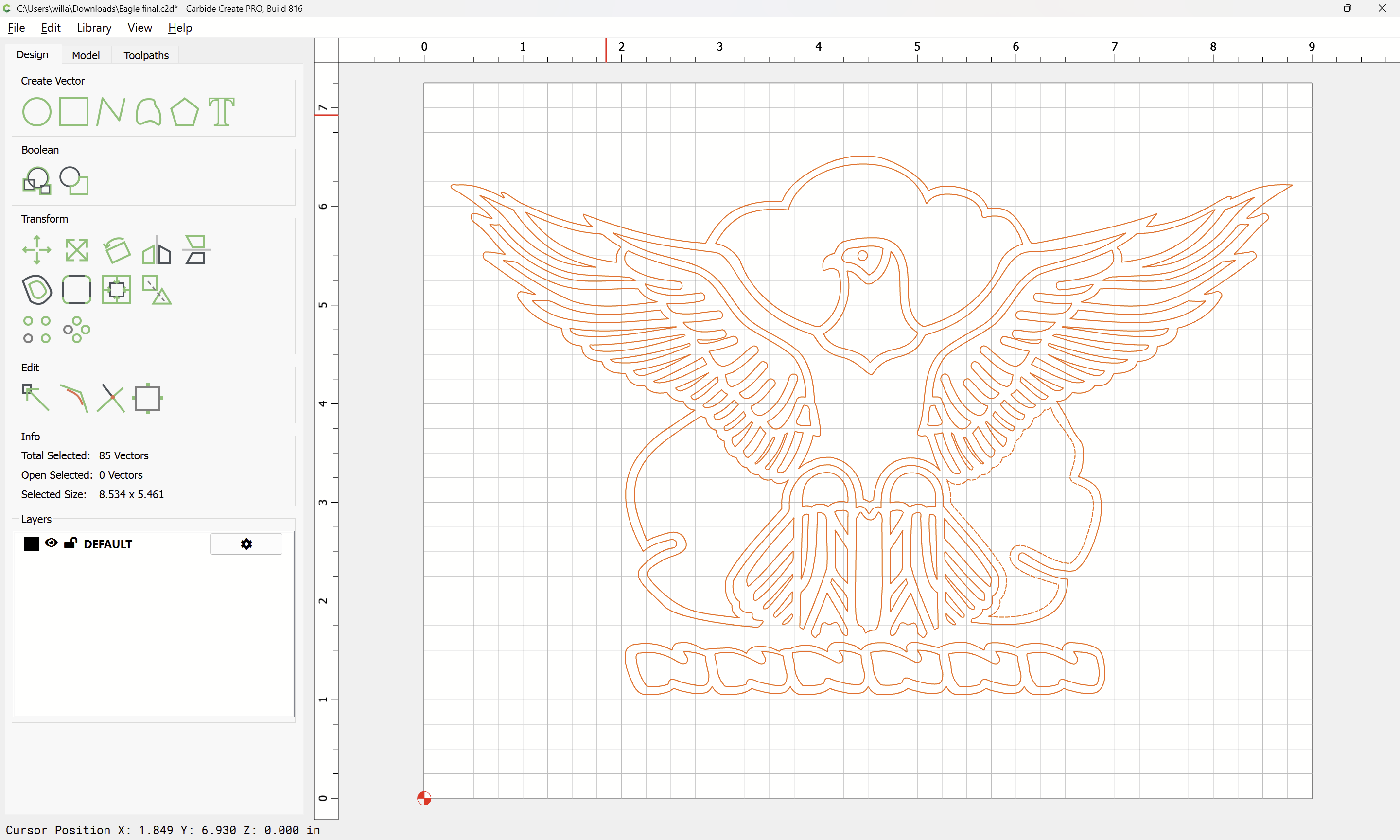
Task: Switch to the Toolpaths tab
Action: coord(146,55)
